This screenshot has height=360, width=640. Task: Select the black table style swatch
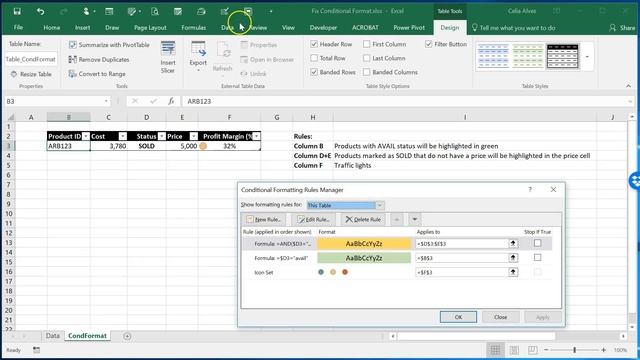click(562, 56)
